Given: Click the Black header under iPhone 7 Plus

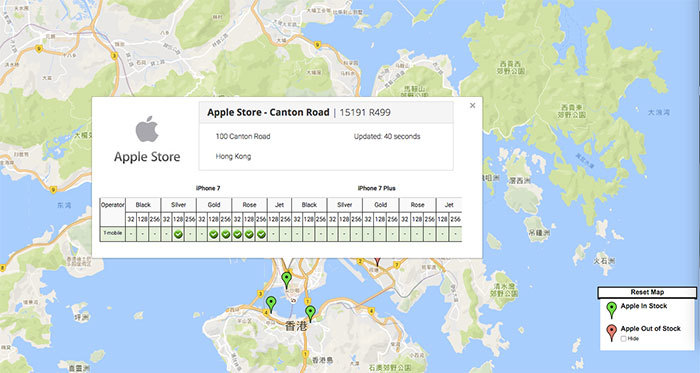Looking at the screenshot, I should click(309, 205).
